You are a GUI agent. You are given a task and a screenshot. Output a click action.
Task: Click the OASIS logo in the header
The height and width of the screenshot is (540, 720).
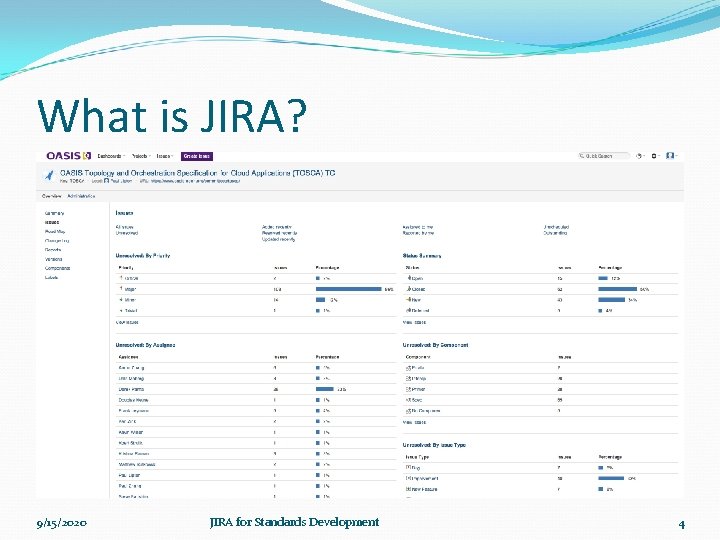point(69,156)
